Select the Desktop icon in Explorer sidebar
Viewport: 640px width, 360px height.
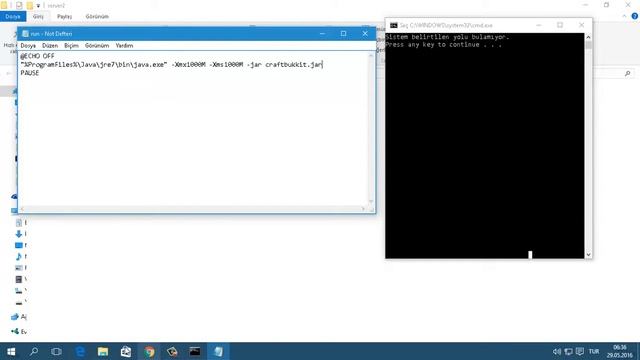18,245
